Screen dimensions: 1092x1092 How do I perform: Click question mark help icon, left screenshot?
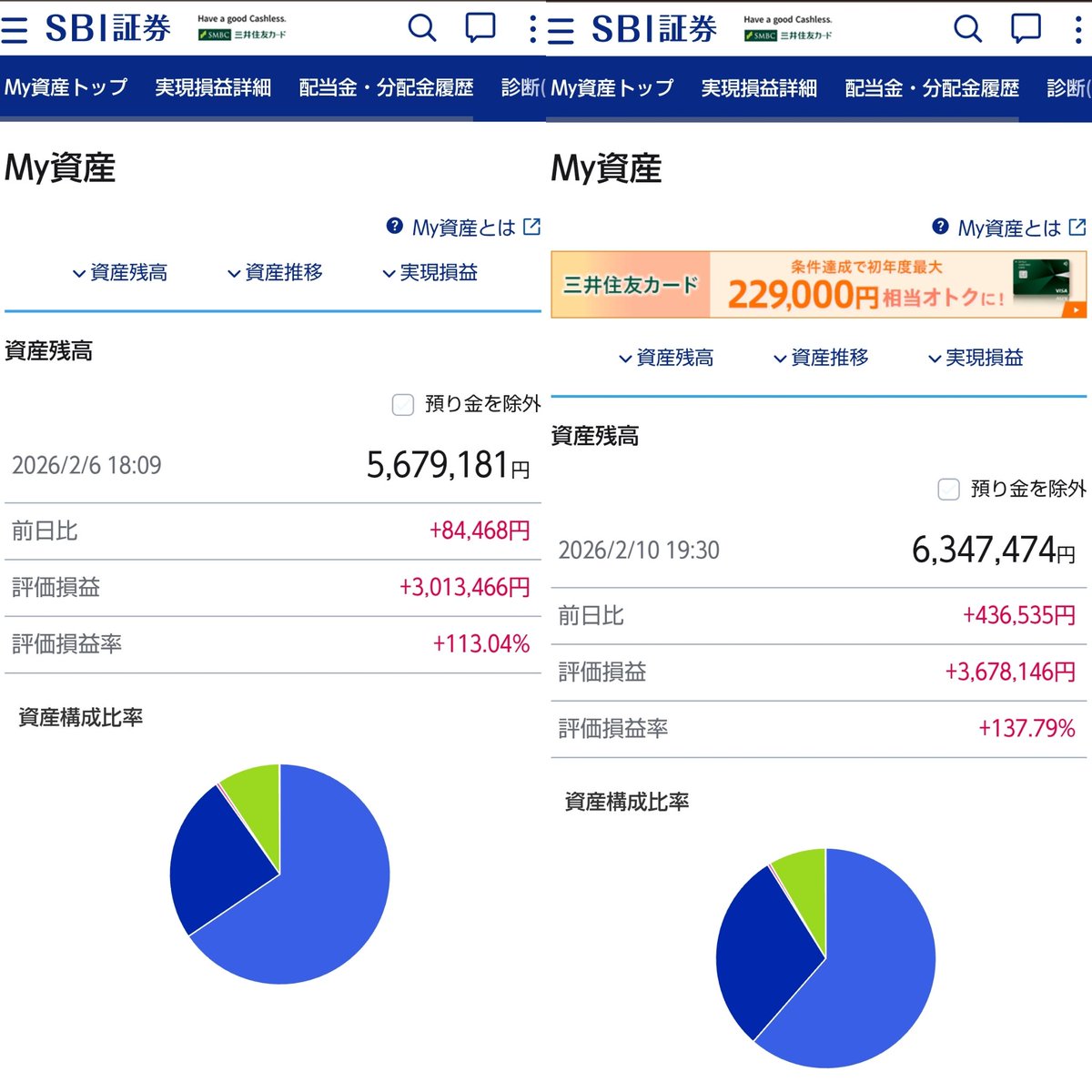tap(394, 226)
